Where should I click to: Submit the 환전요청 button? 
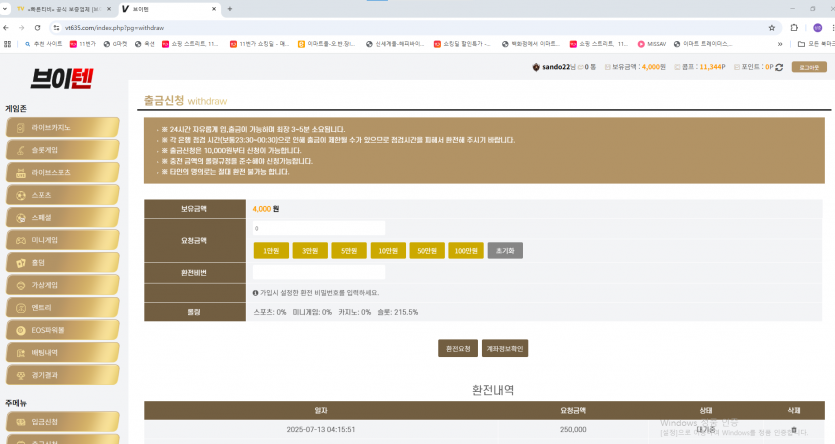click(x=458, y=349)
